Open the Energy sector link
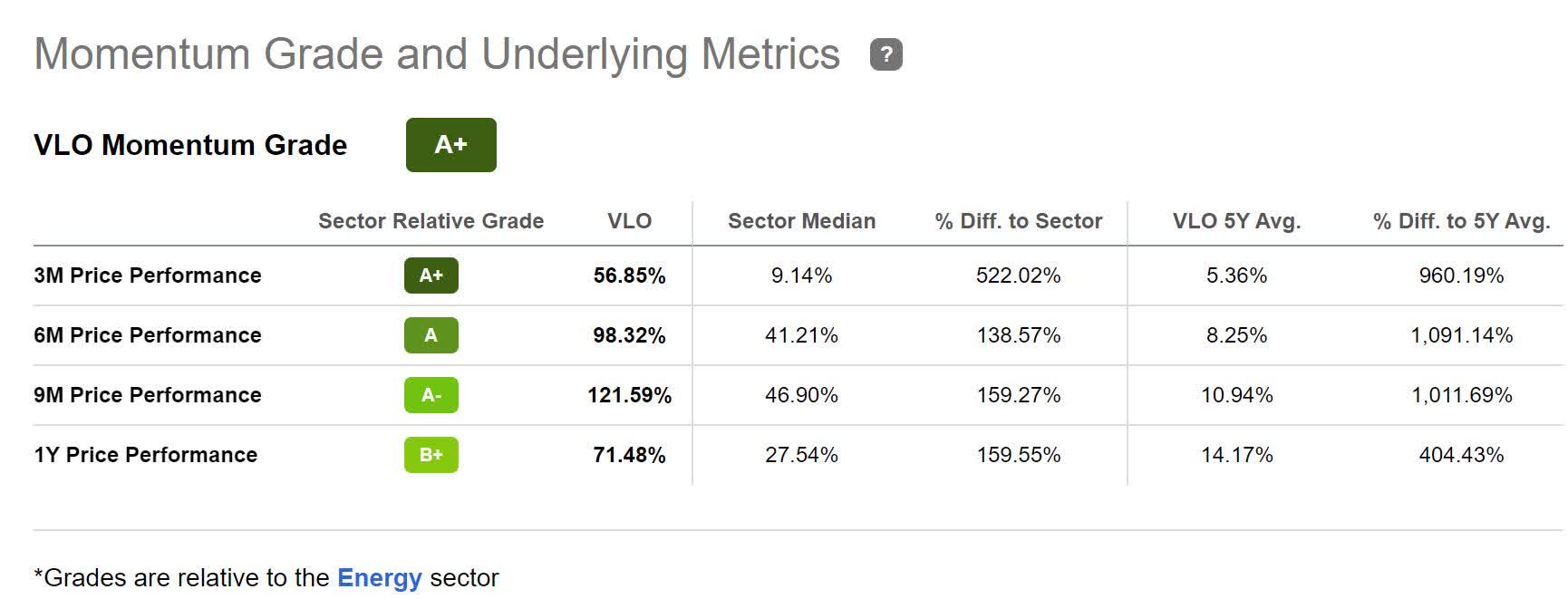Viewport: 1568px width, 599px height. click(379, 578)
